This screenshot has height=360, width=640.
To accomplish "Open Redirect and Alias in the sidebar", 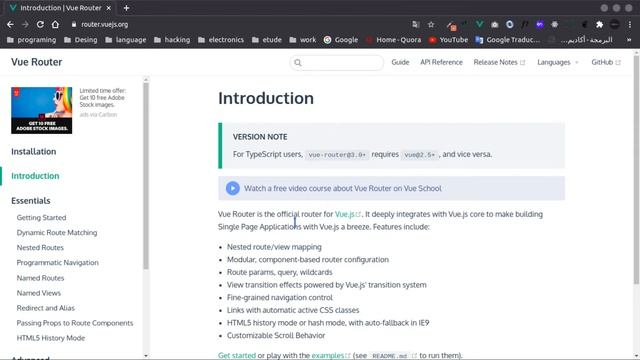I will [46, 308].
